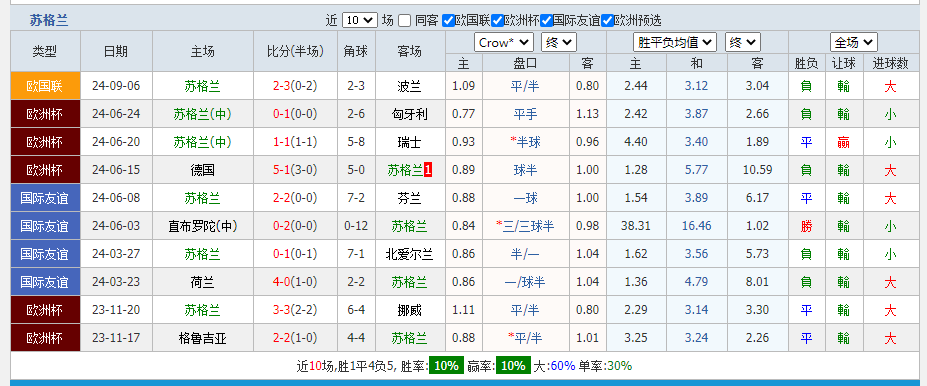Open the 终 dropdown beside 胜平负均值
927x386 pixels.
(743, 43)
